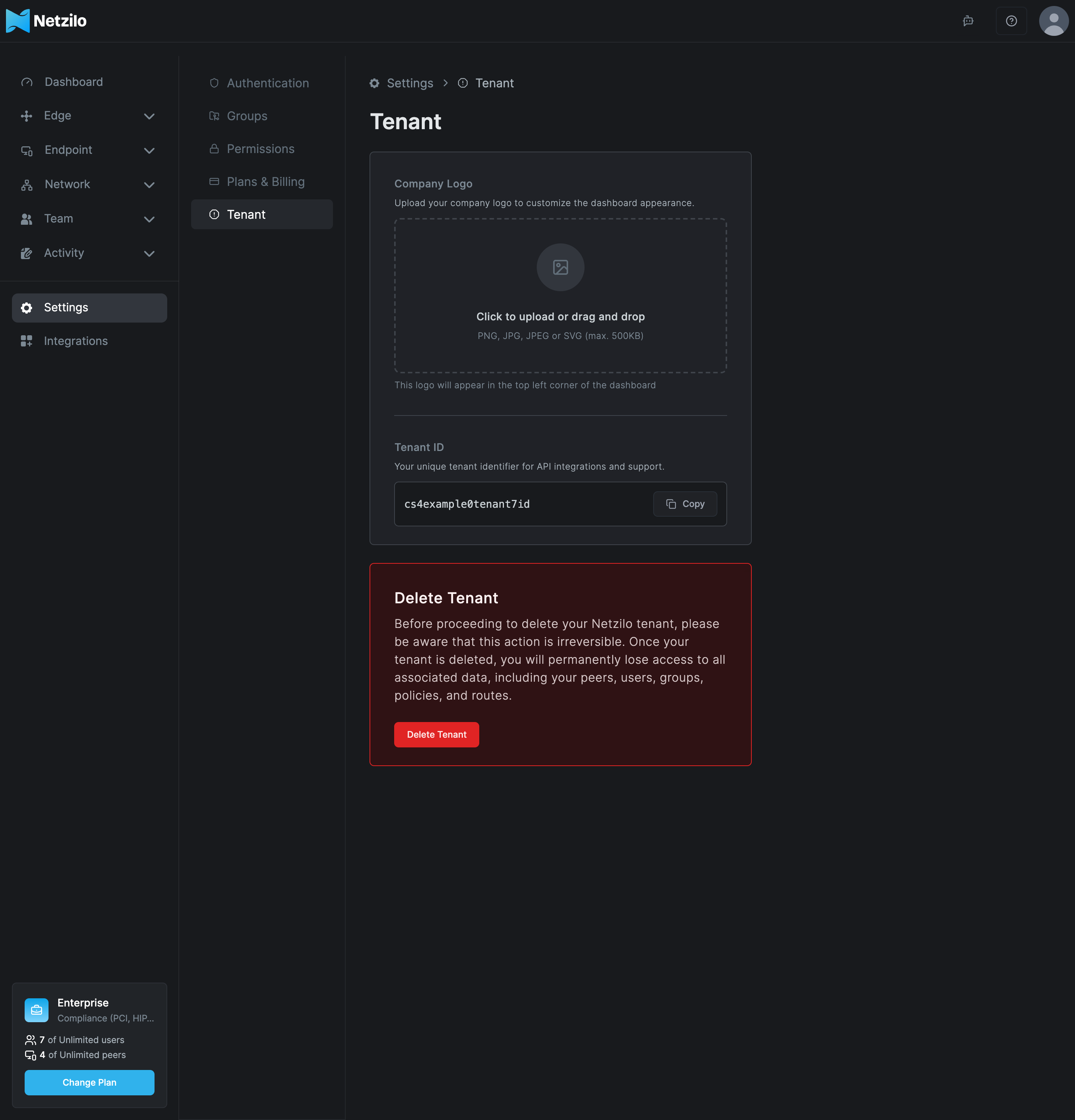The height and width of the screenshot is (1120, 1075).
Task: Click the Tenant alert icon in submenu
Action: [214, 214]
